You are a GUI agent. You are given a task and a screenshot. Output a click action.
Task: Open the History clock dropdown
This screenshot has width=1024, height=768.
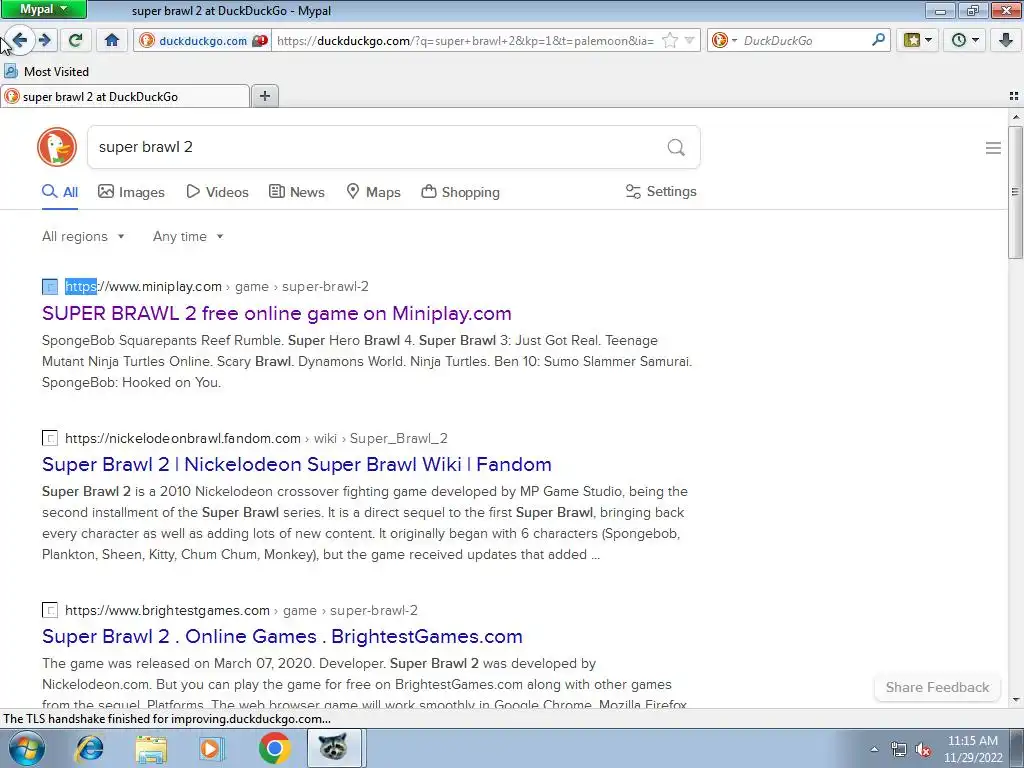tap(965, 40)
